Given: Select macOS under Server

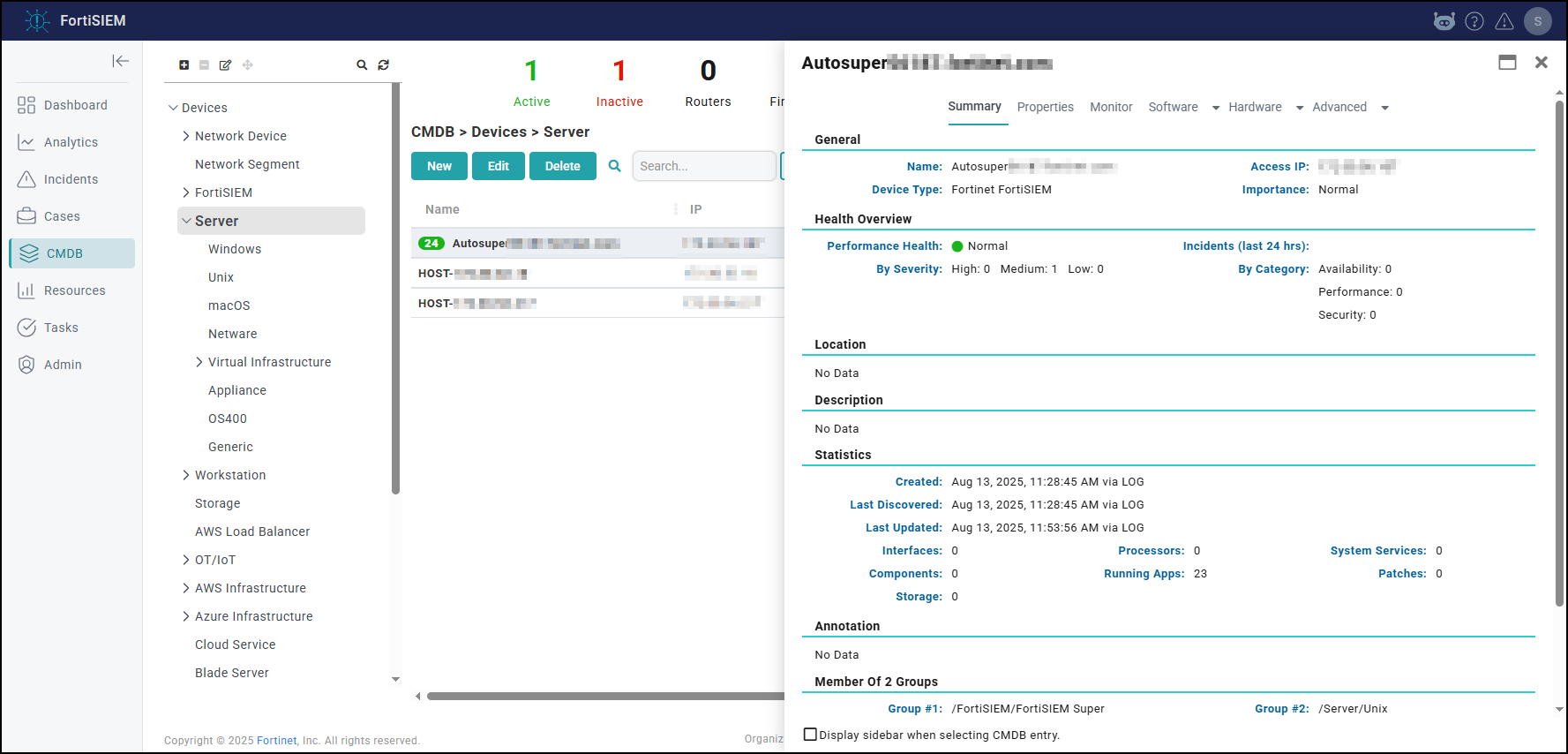Looking at the screenshot, I should click(x=229, y=305).
